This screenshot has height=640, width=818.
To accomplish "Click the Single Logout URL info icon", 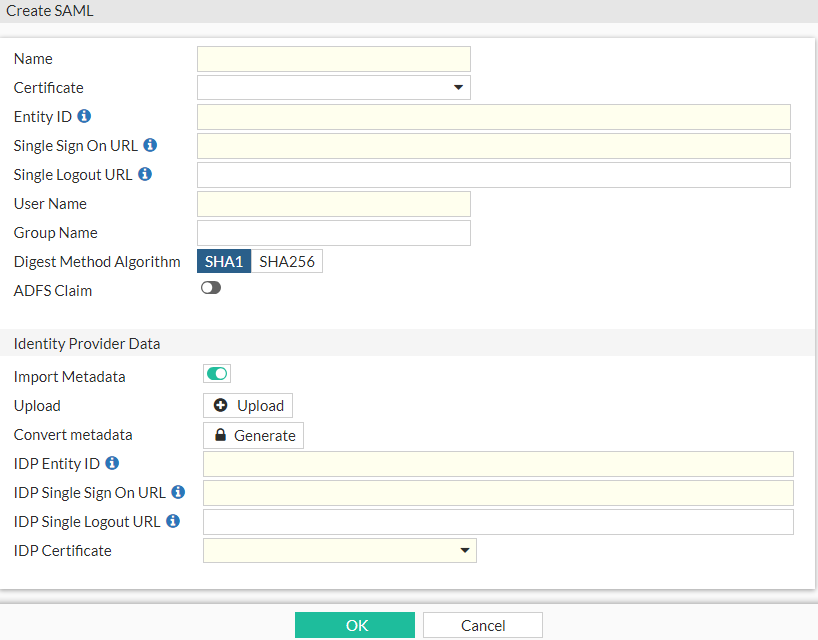I will click(144, 174).
